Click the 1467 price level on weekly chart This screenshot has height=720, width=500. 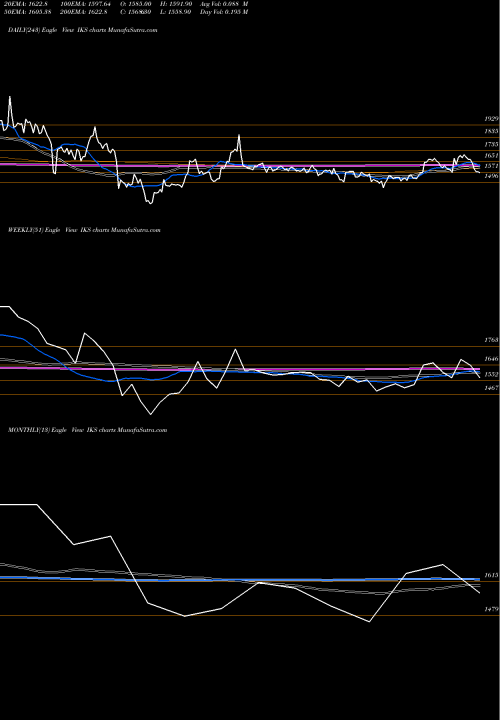point(492,388)
